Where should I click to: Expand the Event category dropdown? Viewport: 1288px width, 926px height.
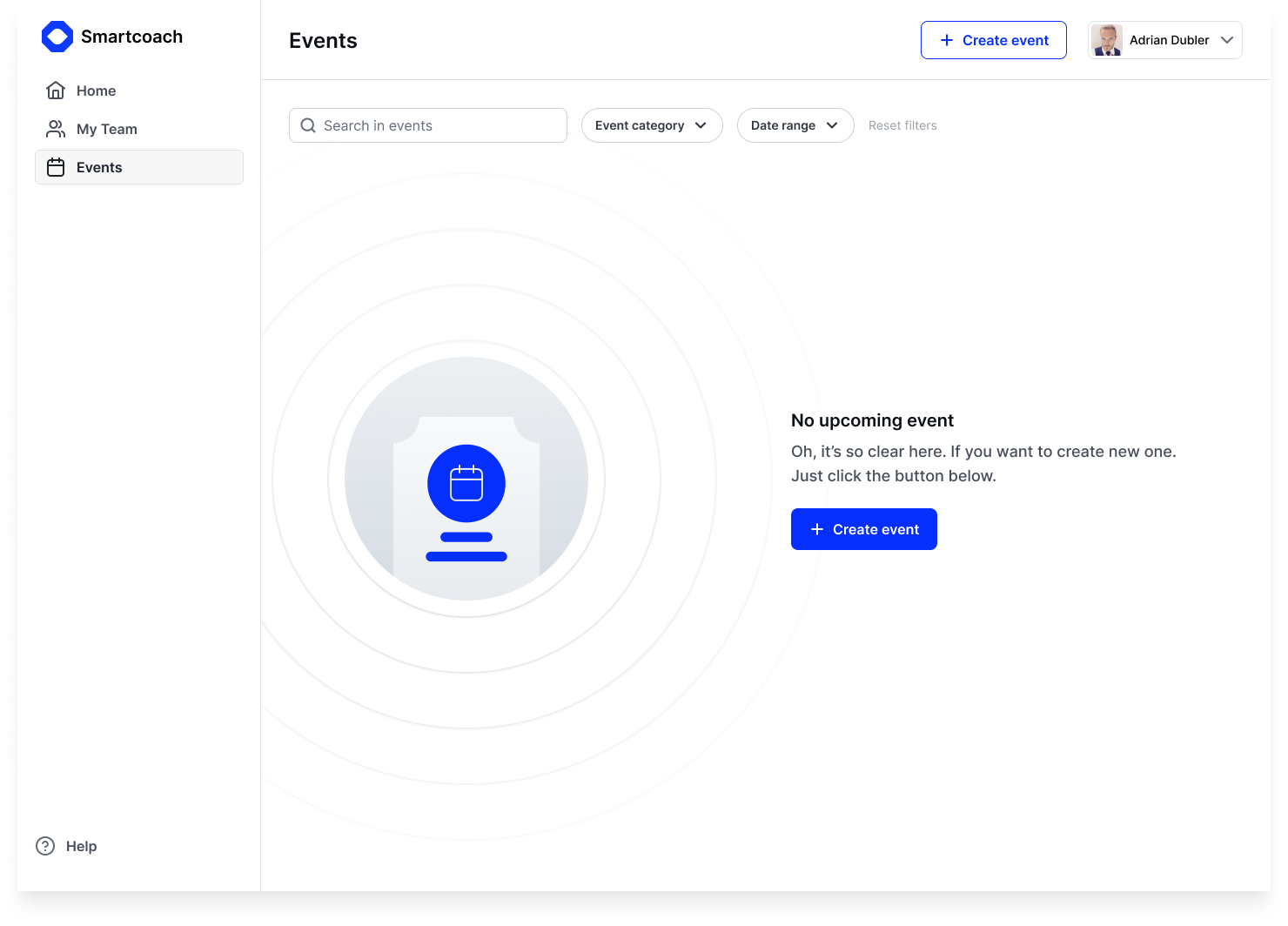(651, 125)
